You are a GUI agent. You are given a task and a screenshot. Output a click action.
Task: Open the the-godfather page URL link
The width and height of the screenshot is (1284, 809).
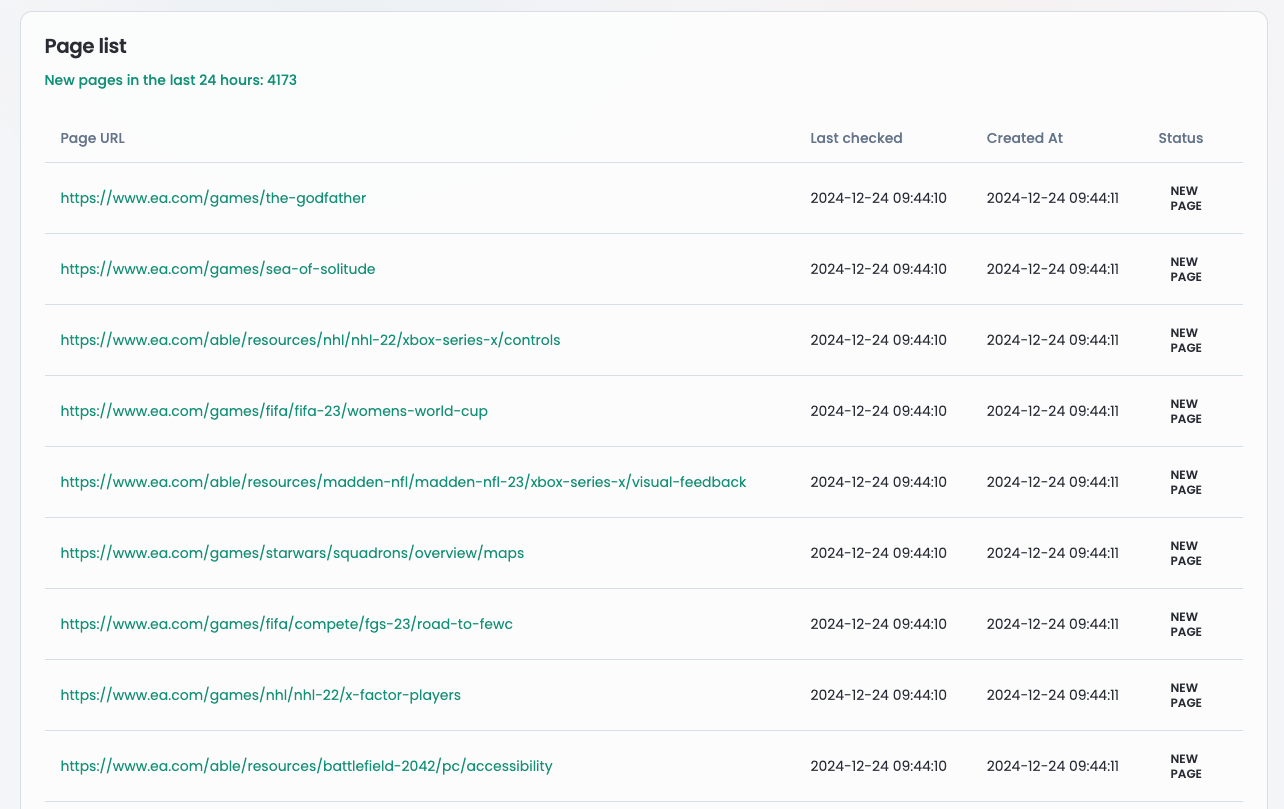213,198
